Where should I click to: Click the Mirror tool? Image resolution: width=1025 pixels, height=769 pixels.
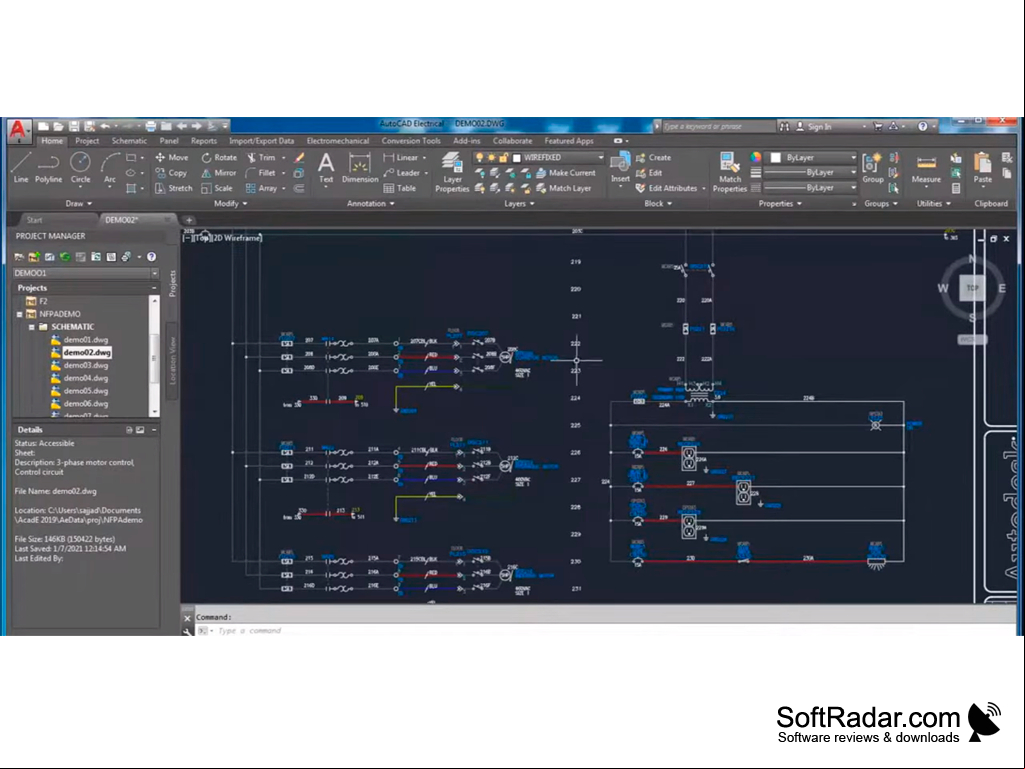219,173
